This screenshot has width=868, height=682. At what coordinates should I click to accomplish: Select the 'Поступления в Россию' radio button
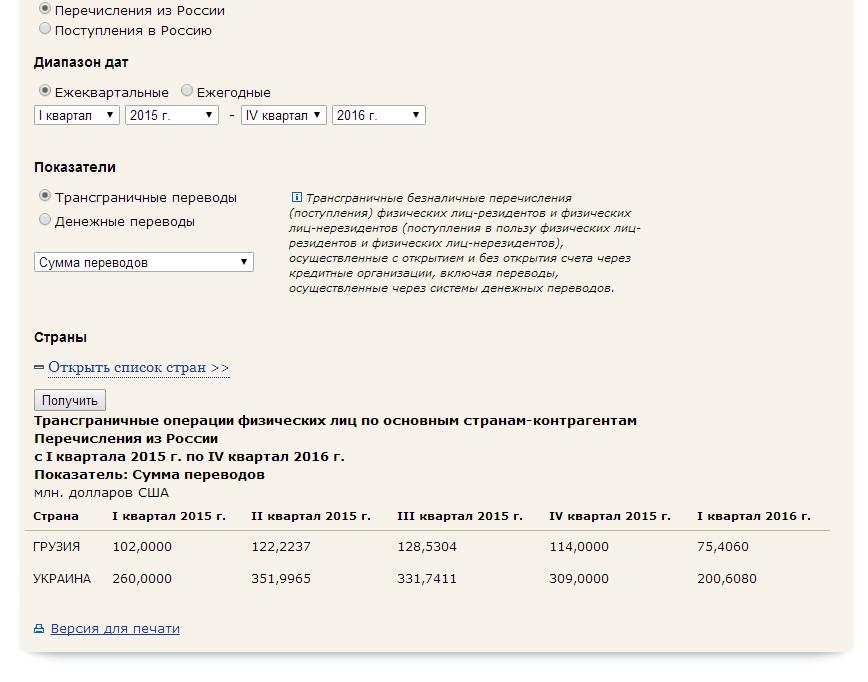coord(45,29)
